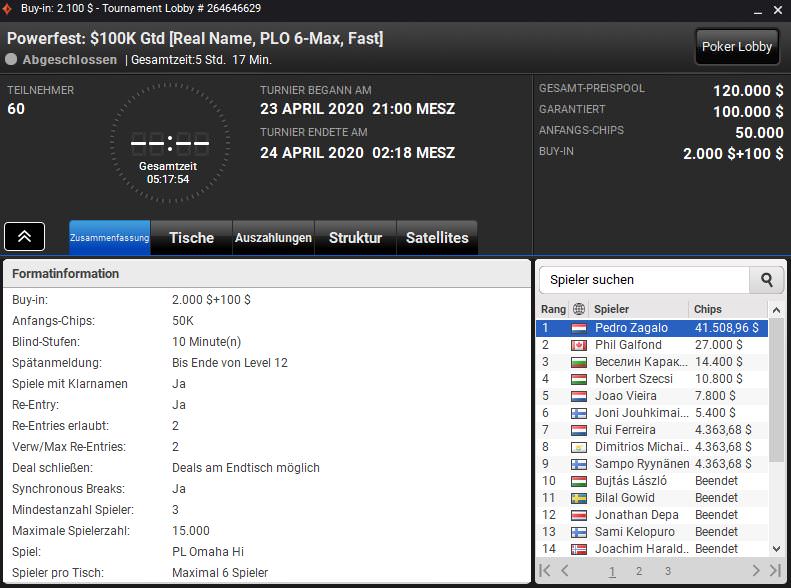
Task: Click the globe country column icon
Action: pos(578,310)
